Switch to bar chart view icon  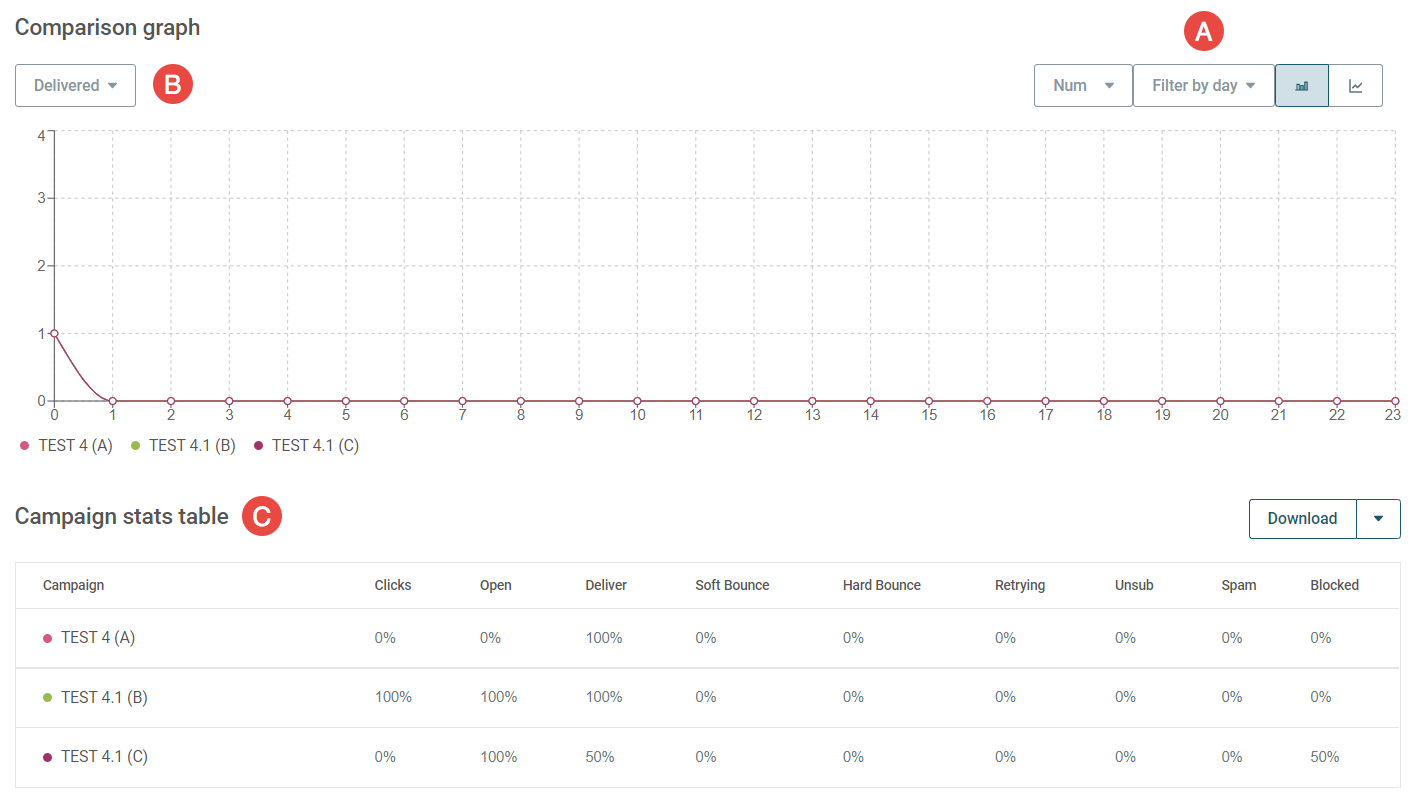pyautogui.click(x=1302, y=86)
